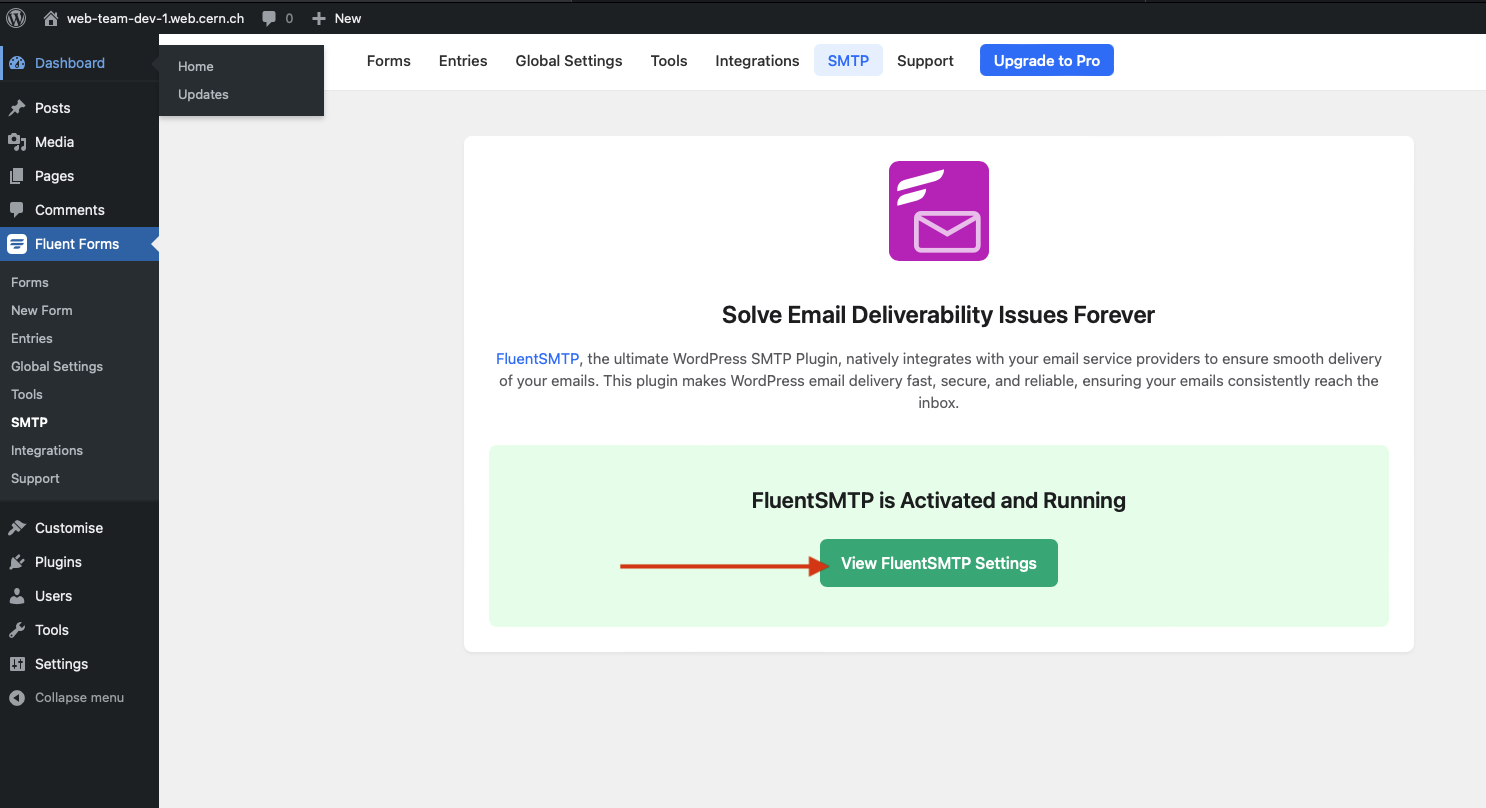Open Pages in the sidebar

[x=79, y=176]
